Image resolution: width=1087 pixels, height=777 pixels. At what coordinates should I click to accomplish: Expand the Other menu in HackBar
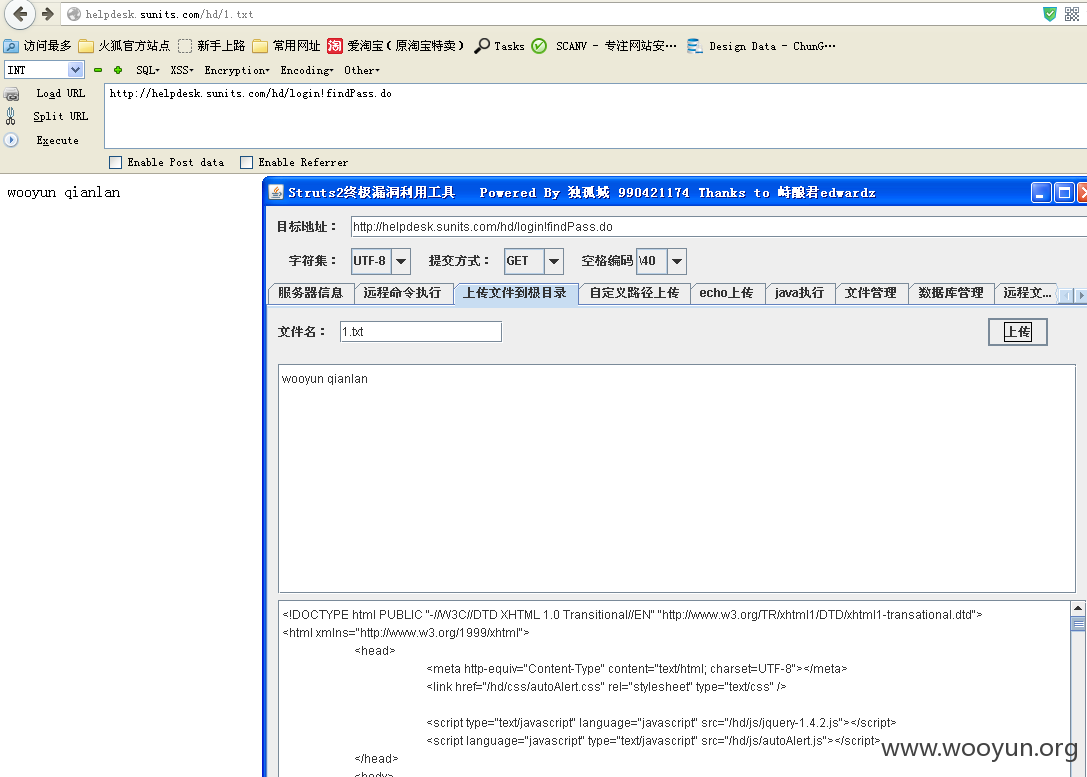coord(361,70)
